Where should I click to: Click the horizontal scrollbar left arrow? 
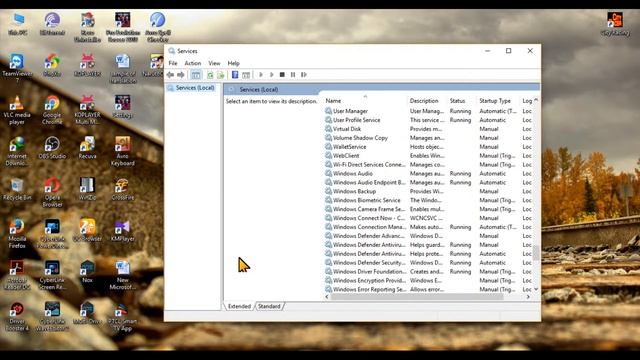(327, 297)
